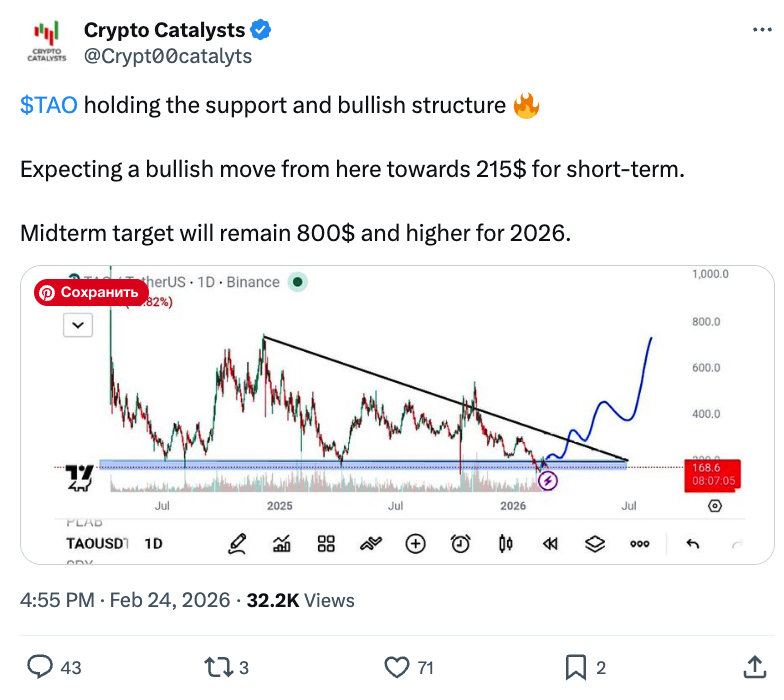Select the candlestick chart type icon
Viewport: 784px width, 700px height.
505,544
